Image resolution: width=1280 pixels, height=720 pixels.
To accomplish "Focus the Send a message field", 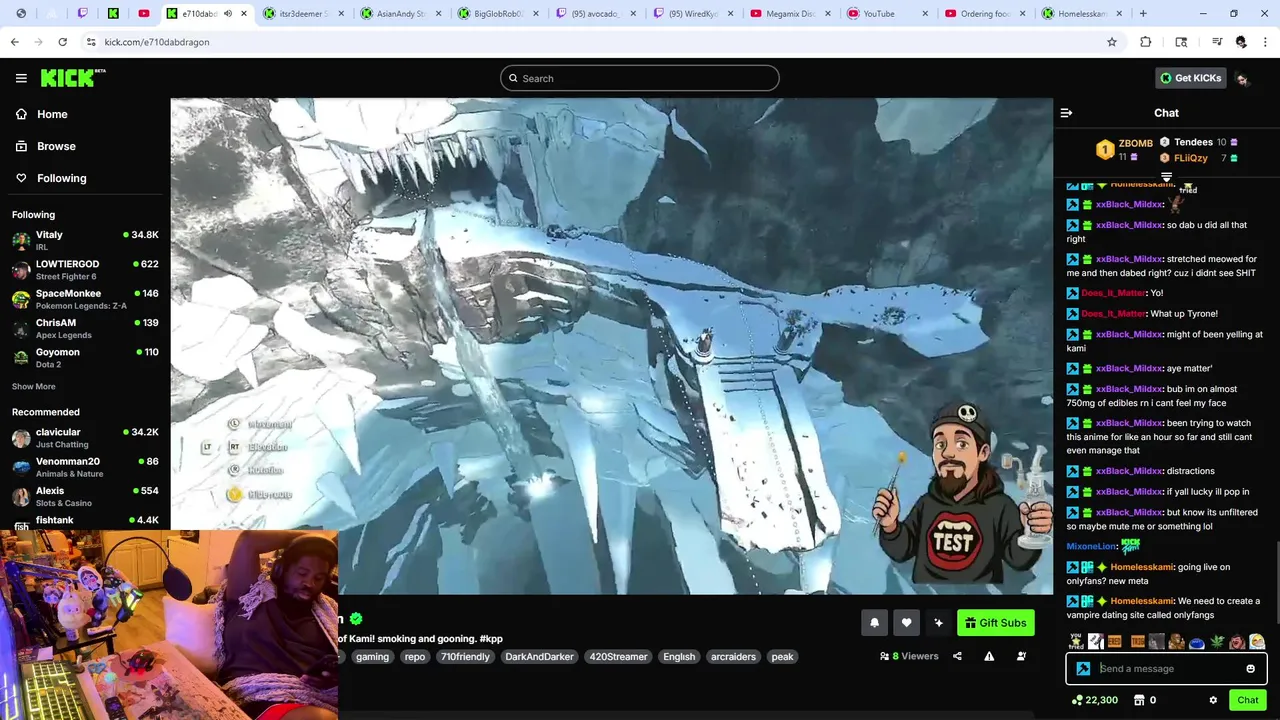I will pyautogui.click(x=1165, y=669).
